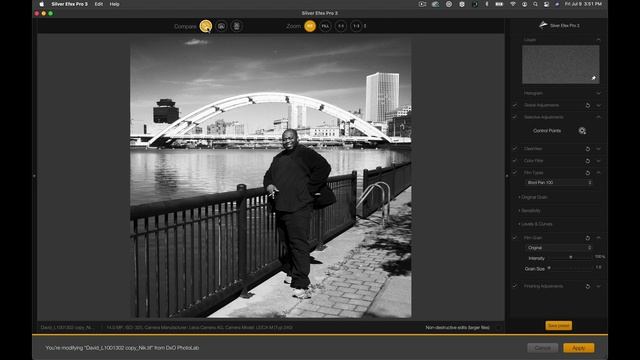Screen dimensions: 640x360
Task: Click the Loupe preview thumbnail
Action: 560,64
